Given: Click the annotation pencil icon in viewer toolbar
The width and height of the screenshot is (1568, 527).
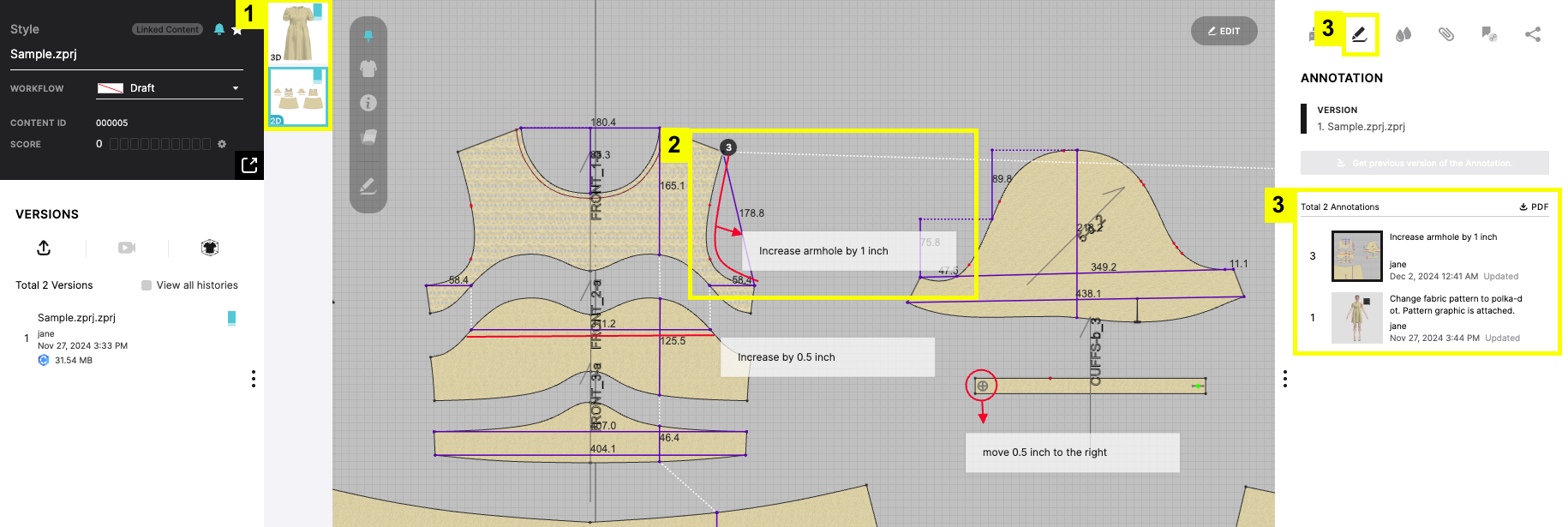Looking at the screenshot, I should coord(368,186).
